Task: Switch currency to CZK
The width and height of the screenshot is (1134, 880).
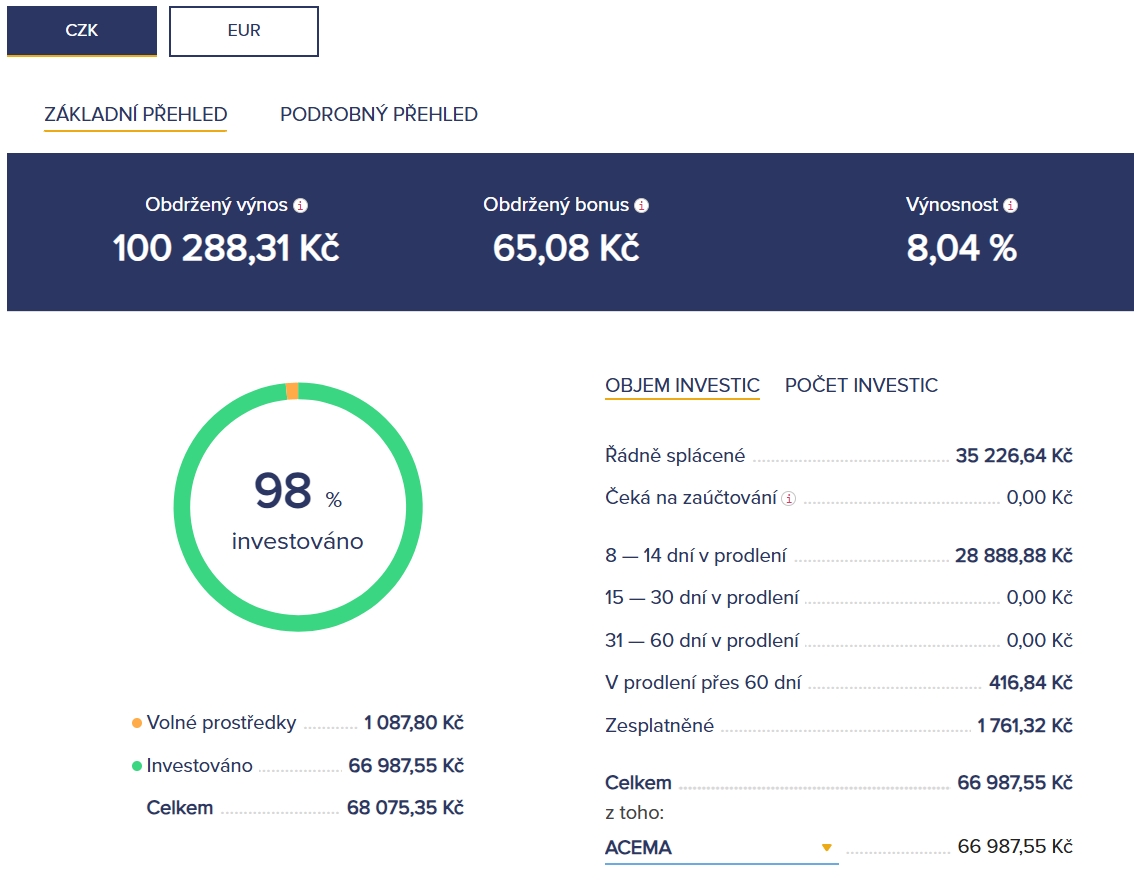Action: [x=82, y=31]
